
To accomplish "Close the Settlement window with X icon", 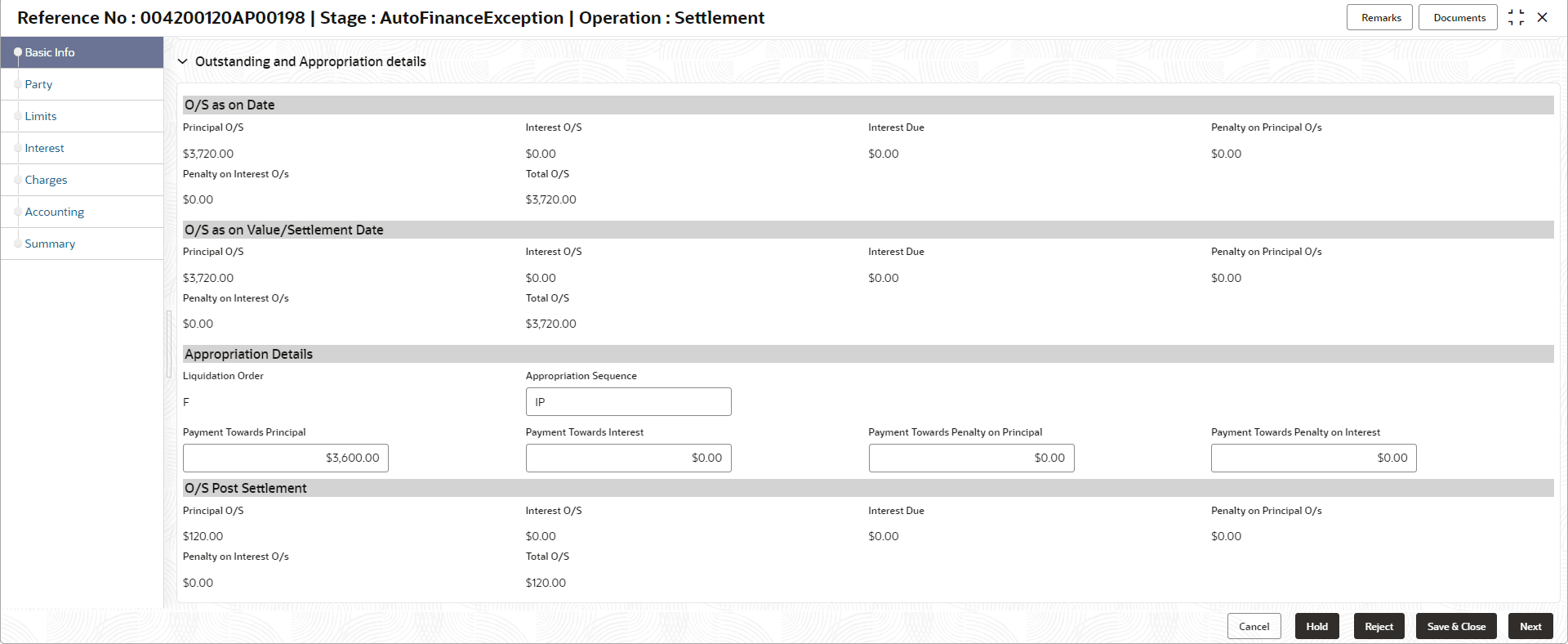I will click(1543, 18).
